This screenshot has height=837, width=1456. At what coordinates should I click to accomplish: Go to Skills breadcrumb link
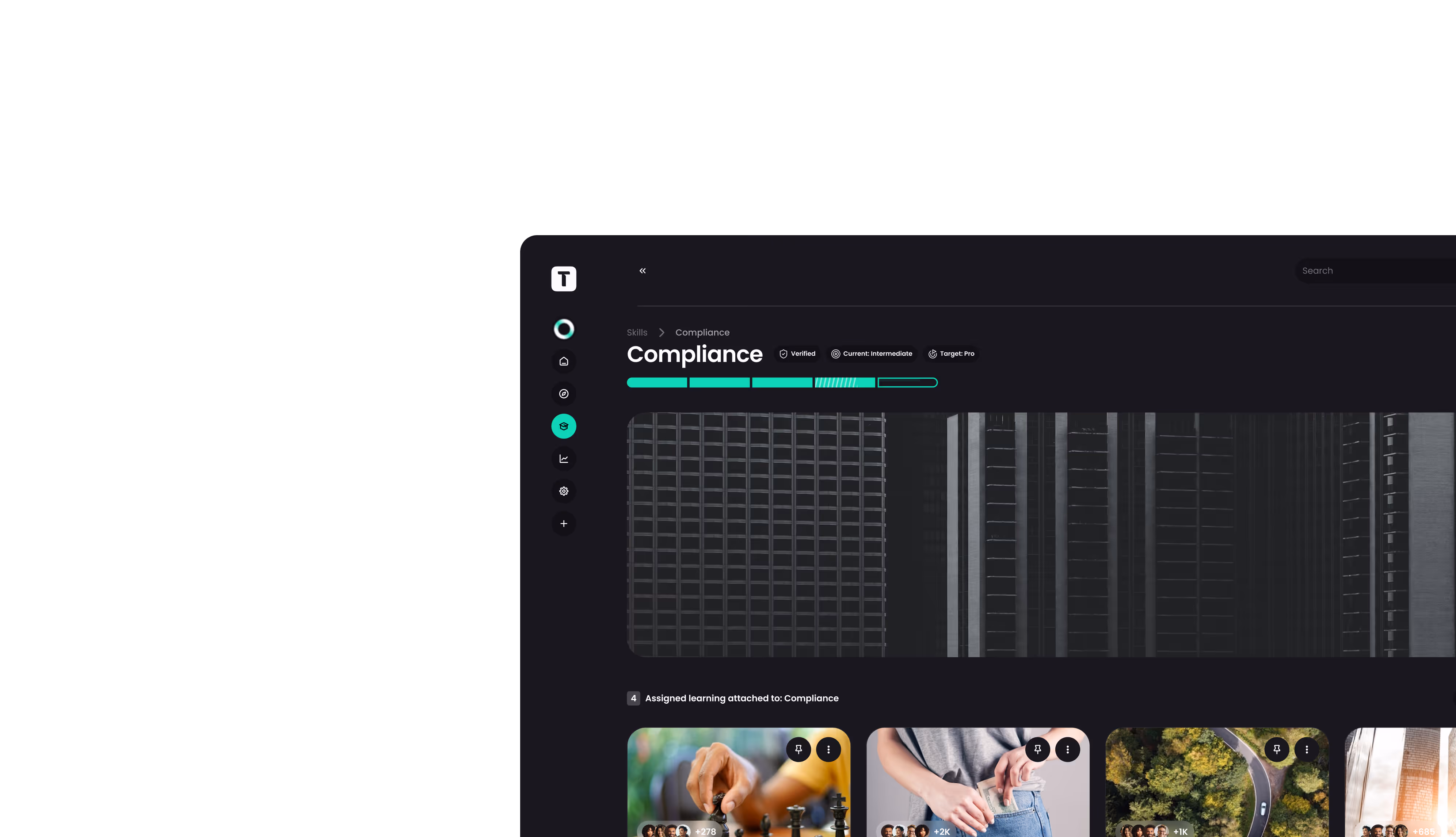[637, 333]
